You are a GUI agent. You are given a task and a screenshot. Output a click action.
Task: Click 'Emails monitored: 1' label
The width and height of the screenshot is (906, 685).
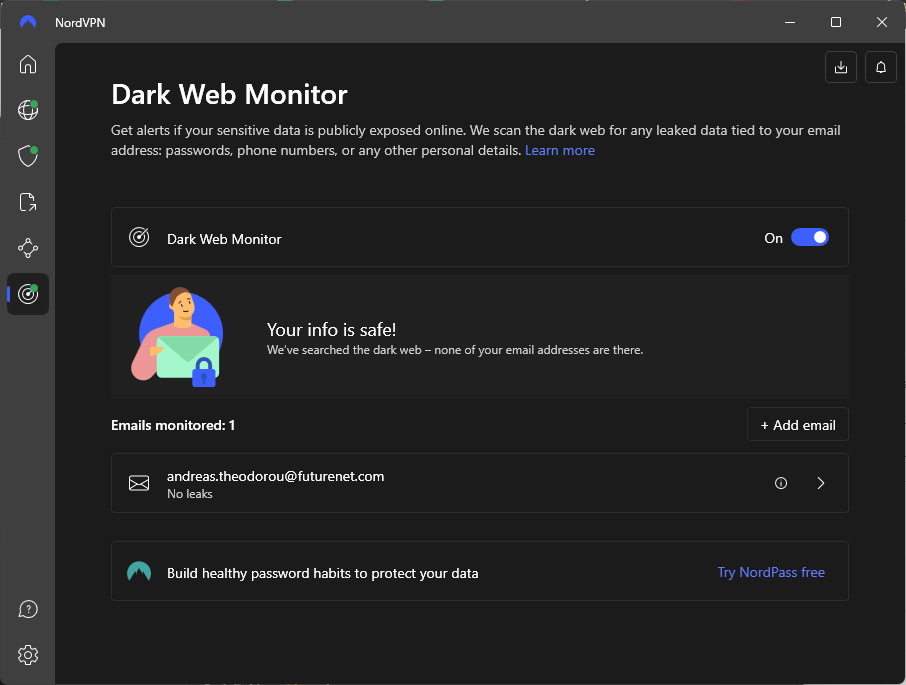[x=173, y=426]
